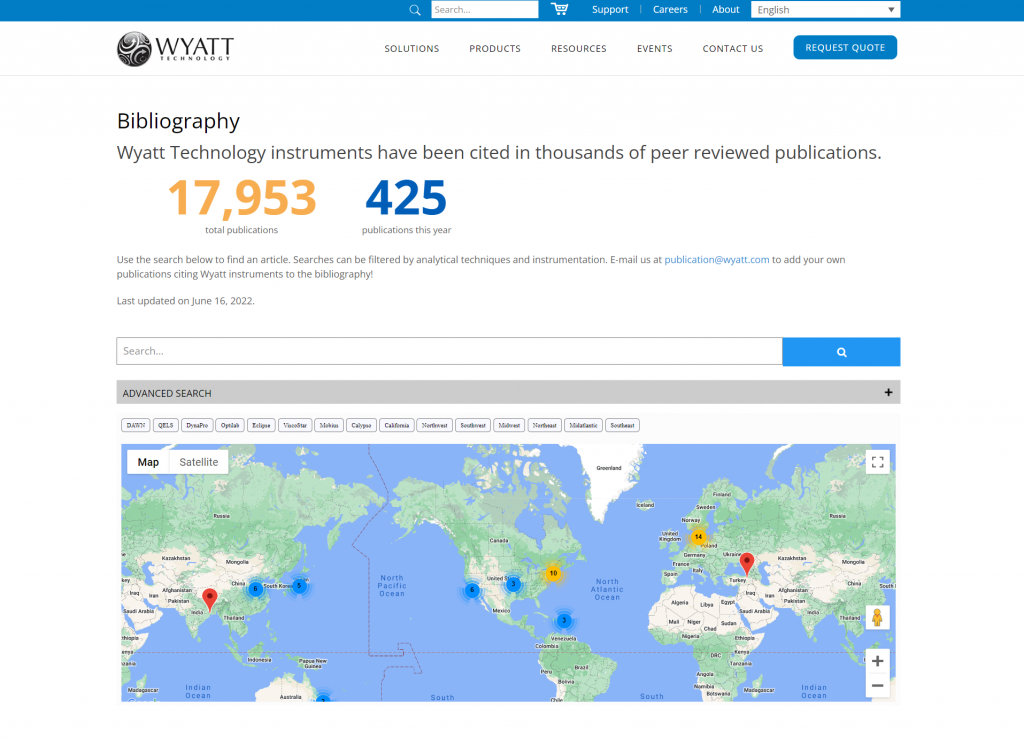Image resolution: width=1024 pixels, height=745 pixels.
Task: Toggle the California region filter
Action: [397, 425]
